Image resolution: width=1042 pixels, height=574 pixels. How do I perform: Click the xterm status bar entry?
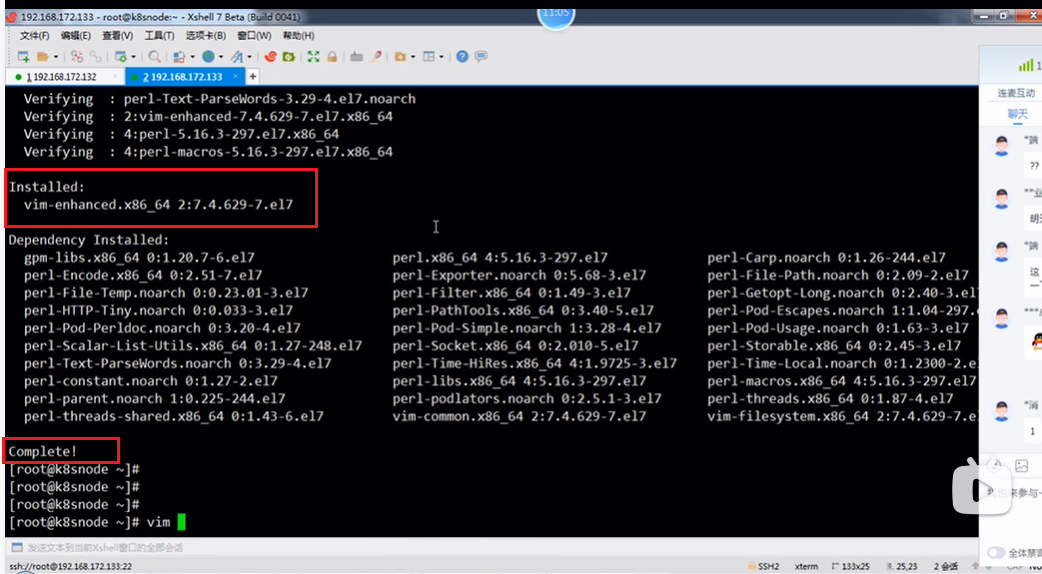coord(806,567)
